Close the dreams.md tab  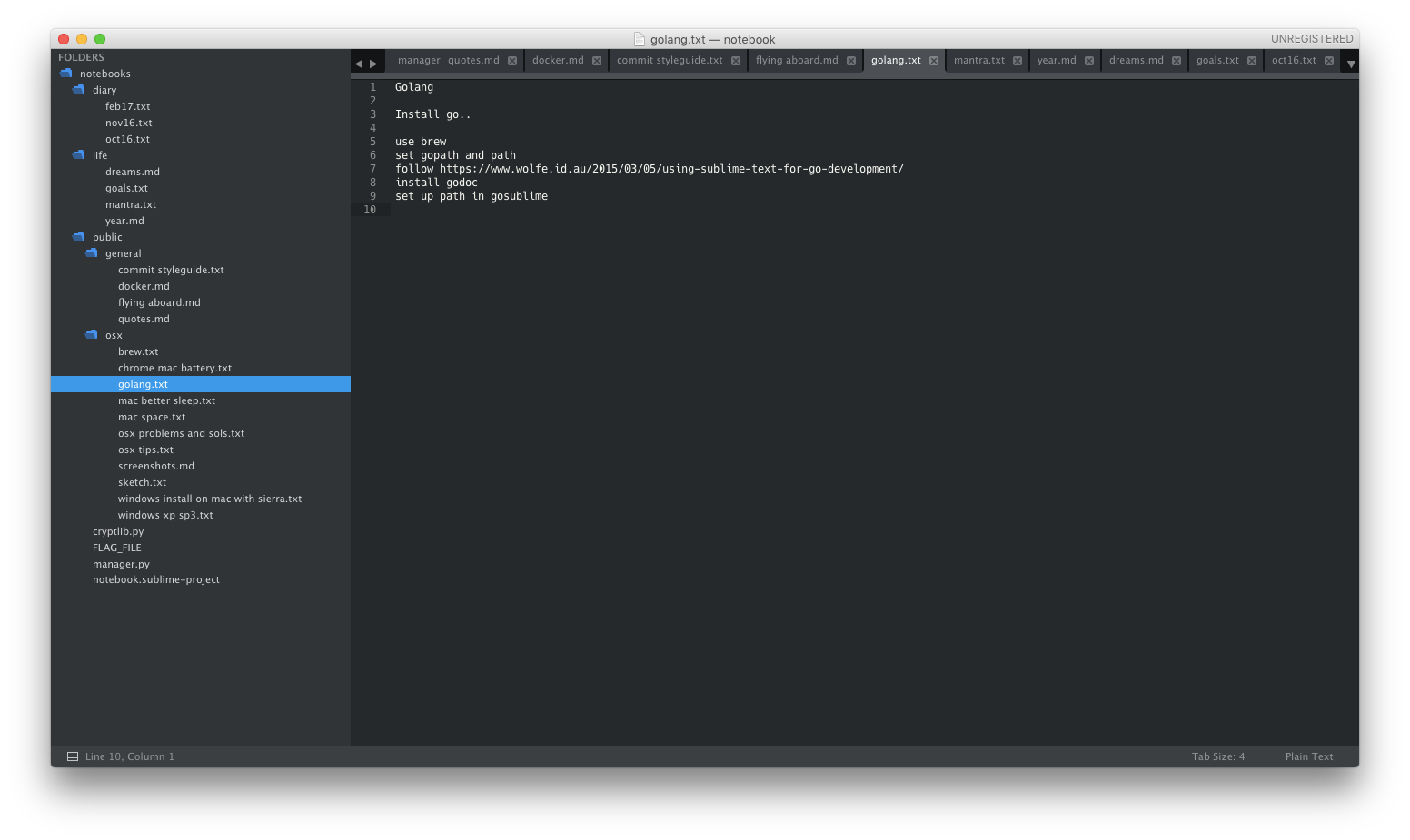click(x=1177, y=61)
